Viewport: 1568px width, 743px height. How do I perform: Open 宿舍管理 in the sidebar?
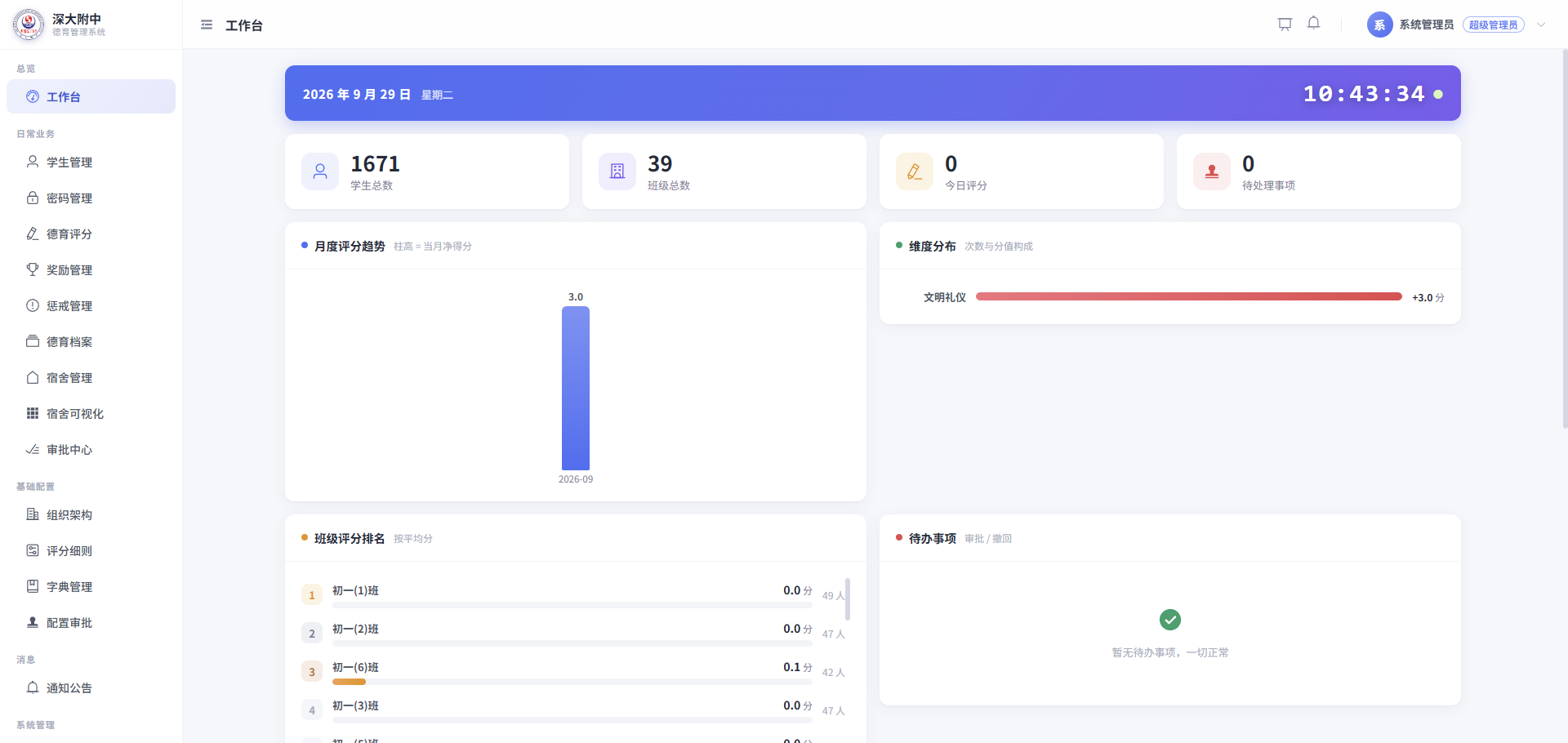click(91, 377)
